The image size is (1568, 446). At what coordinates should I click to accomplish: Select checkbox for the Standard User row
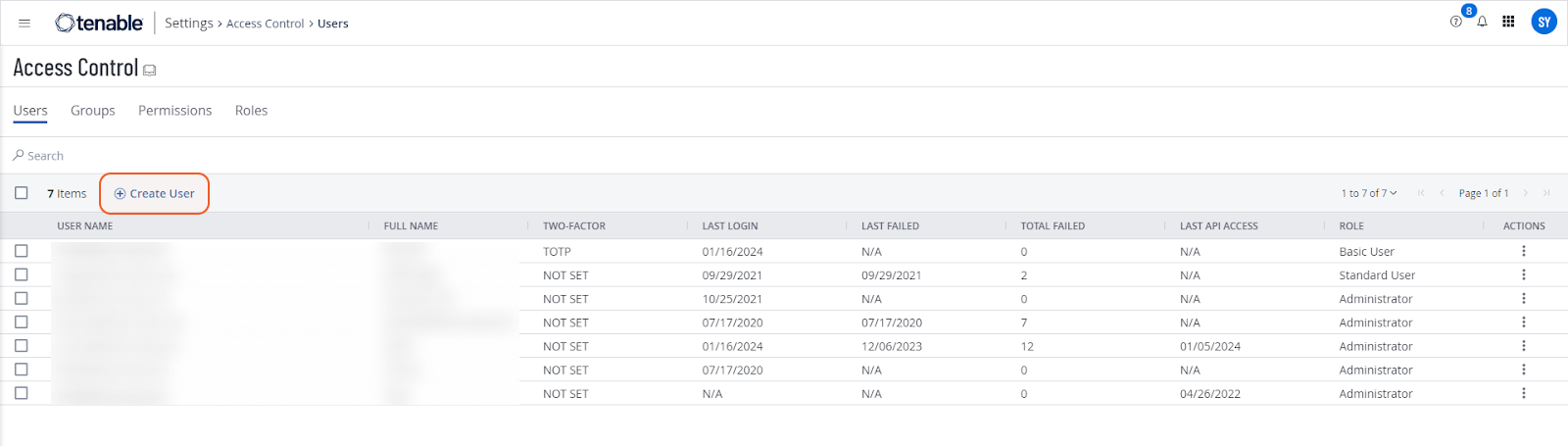[x=22, y=275]
